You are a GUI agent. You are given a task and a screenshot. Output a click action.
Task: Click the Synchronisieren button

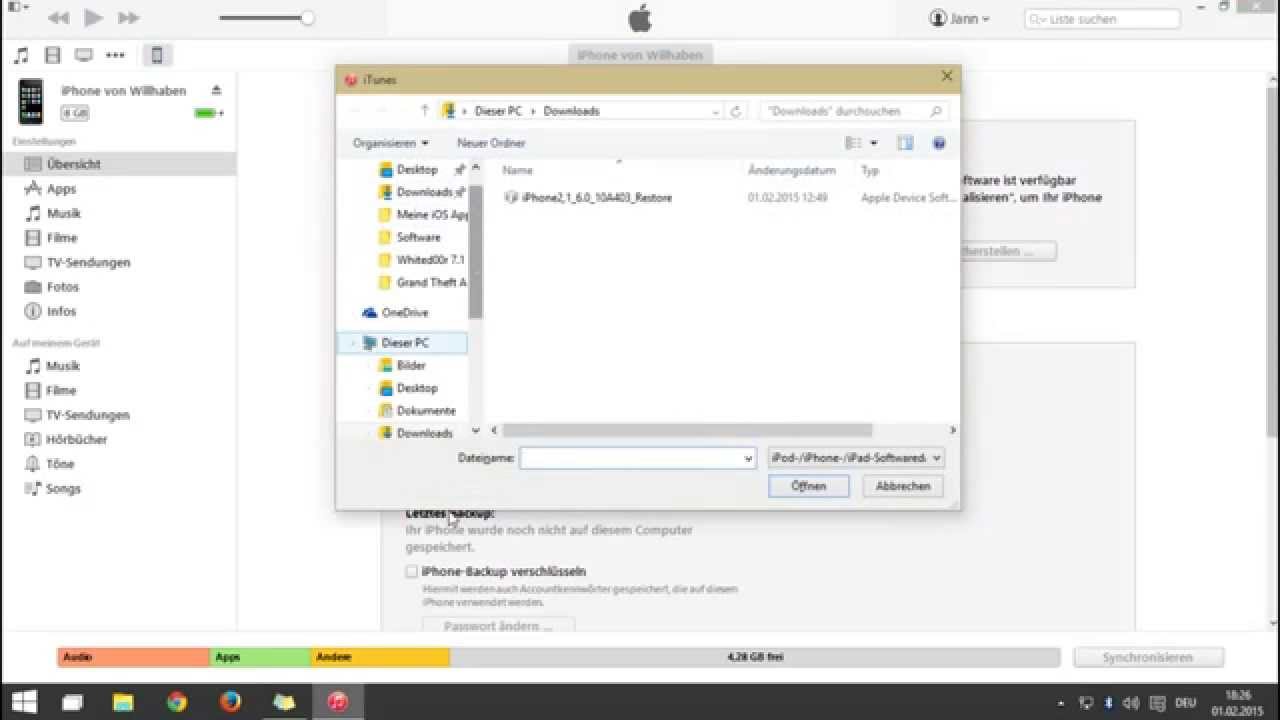(x=1148, y=658)
